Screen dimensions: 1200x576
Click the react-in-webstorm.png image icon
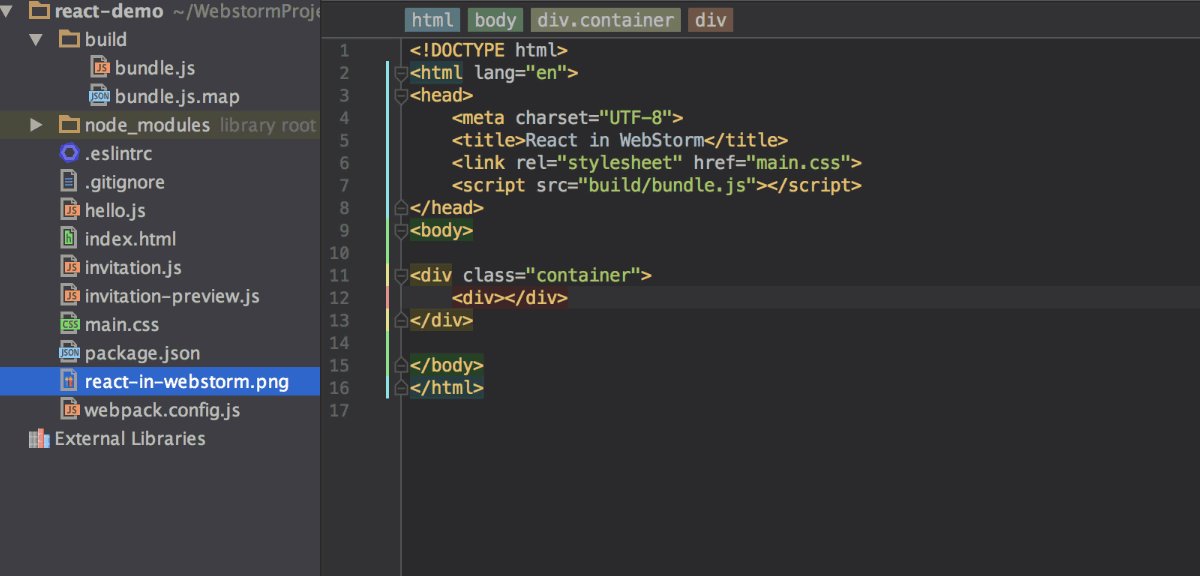(69, 381)
